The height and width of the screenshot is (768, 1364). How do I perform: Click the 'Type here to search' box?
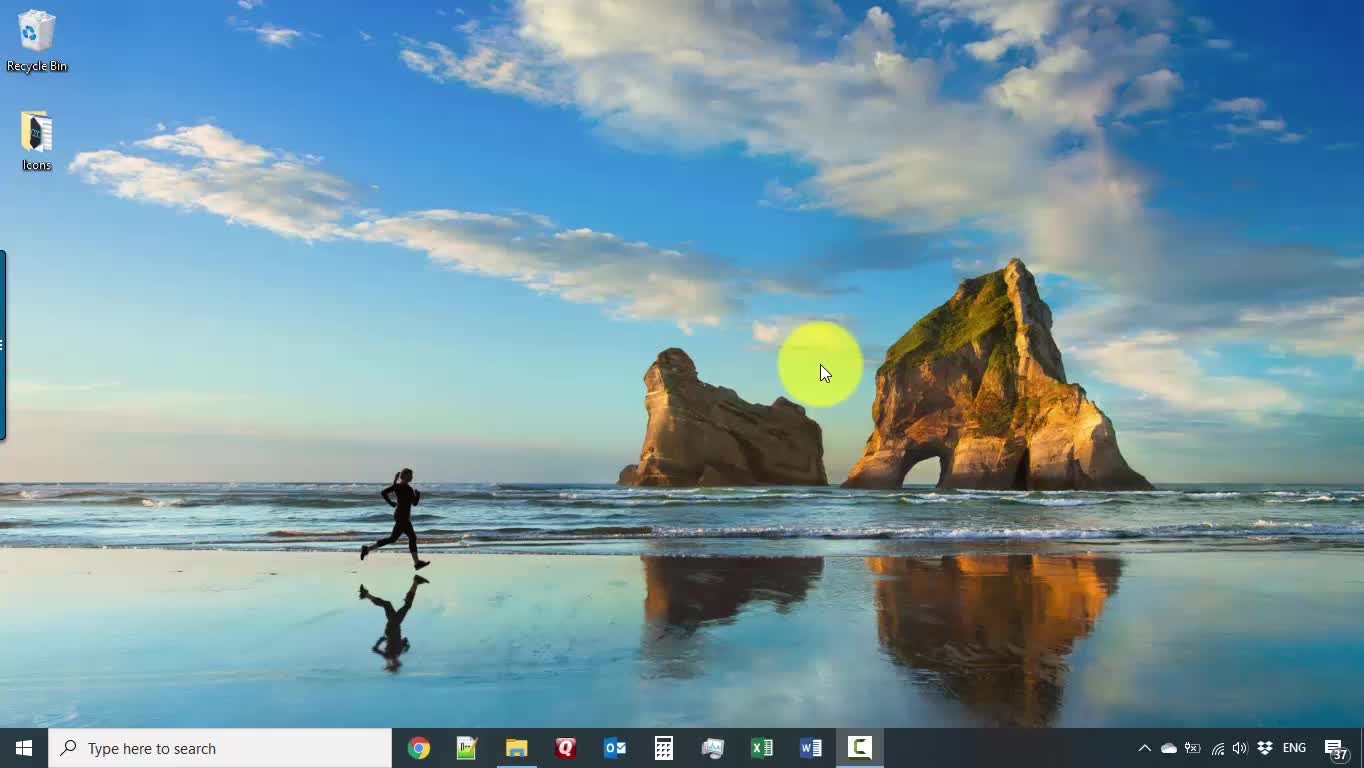[x=220, y=748]
